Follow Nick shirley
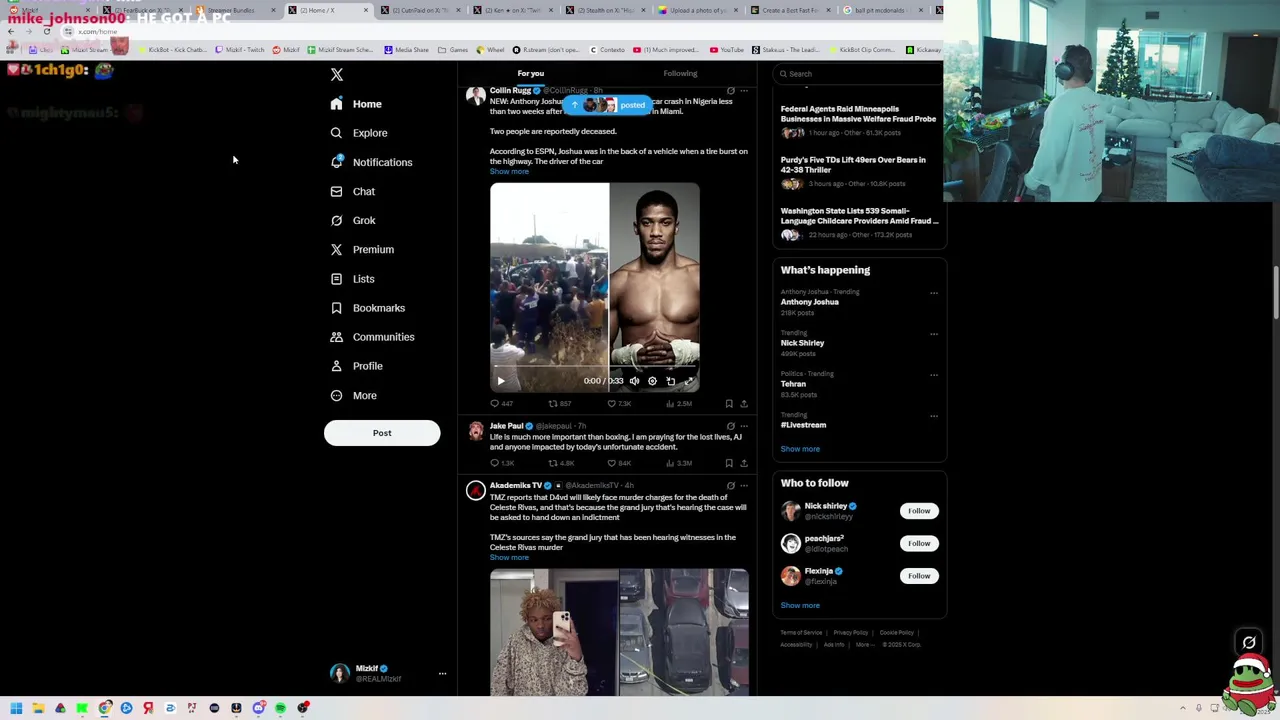Screen dimensions: 1280x720 tap(919, 511)
